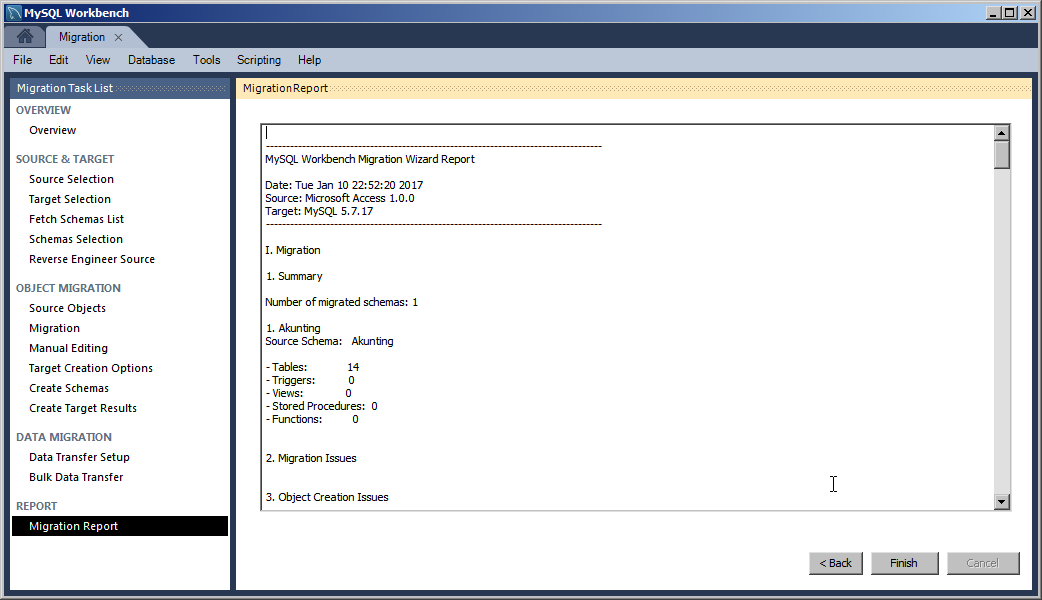Click inside the migration report text area
The width and height of the screenshot is (1042, 600).
click(x=627, y=317)
